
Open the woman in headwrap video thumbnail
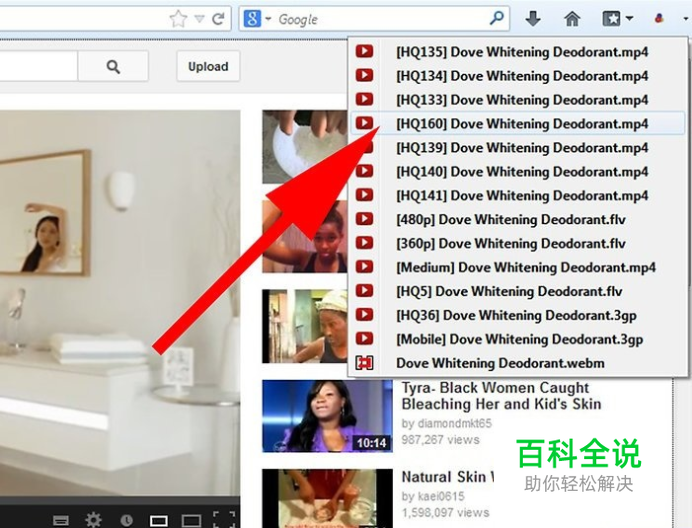[305, 326]
